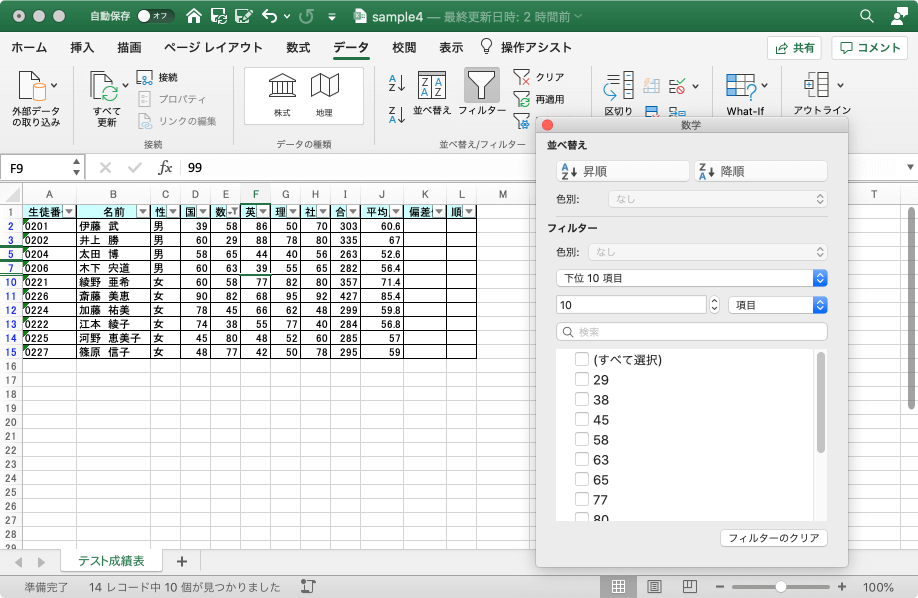
Task: Open the ホーム ribbon tab
Action: [x=29, y=47]
